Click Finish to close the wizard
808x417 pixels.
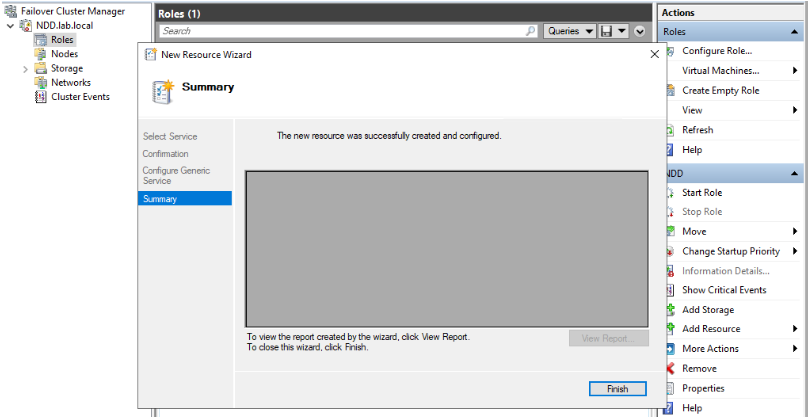tap(617, 389)
